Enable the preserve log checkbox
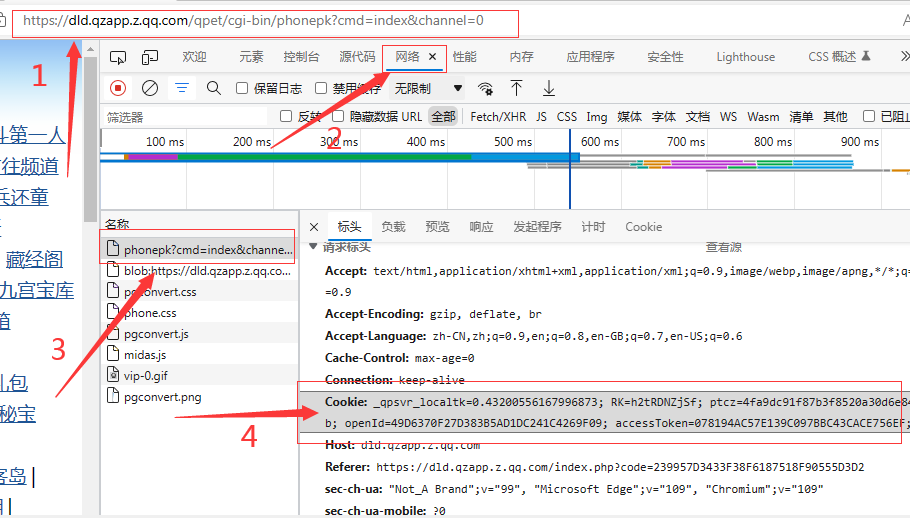Screen dimensions: 910x518 coord(242,88)
